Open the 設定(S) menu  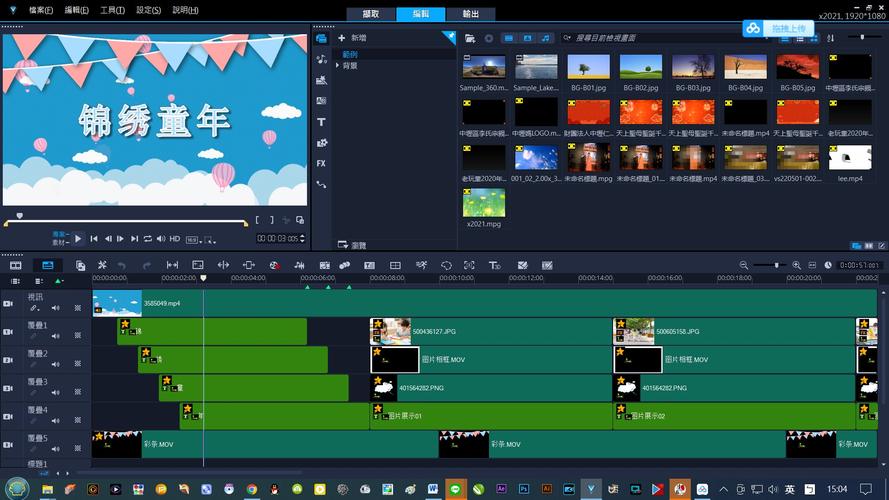pyautogui.click(x=149, y=10)
